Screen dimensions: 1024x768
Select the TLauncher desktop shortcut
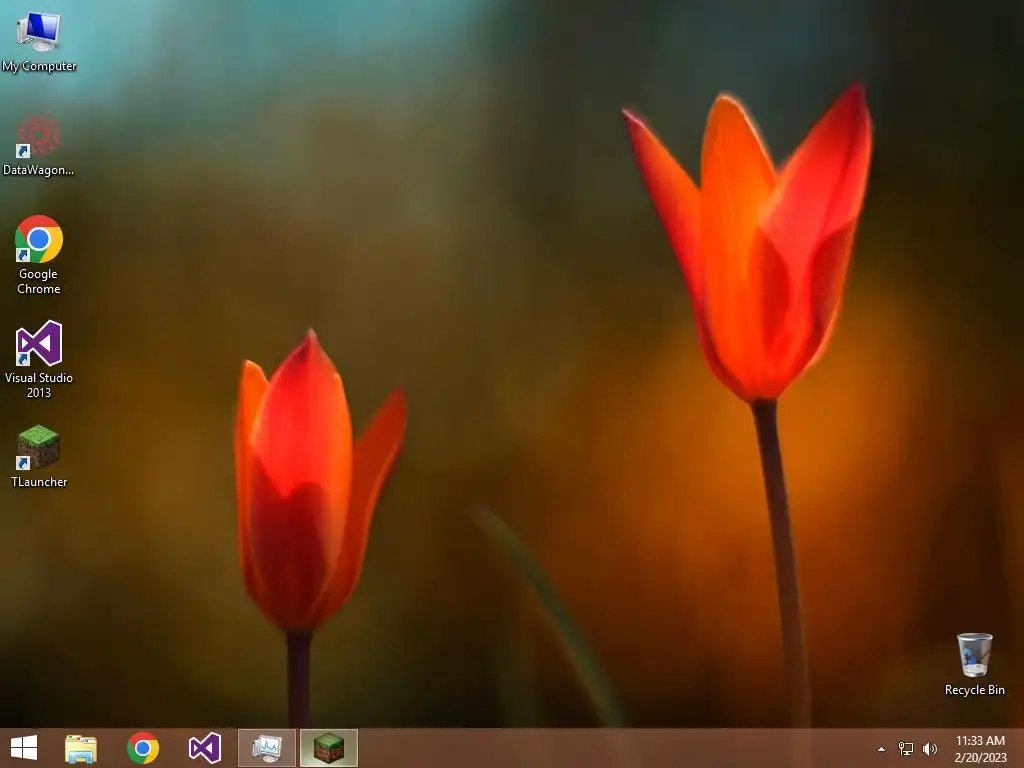pos(39,456)
